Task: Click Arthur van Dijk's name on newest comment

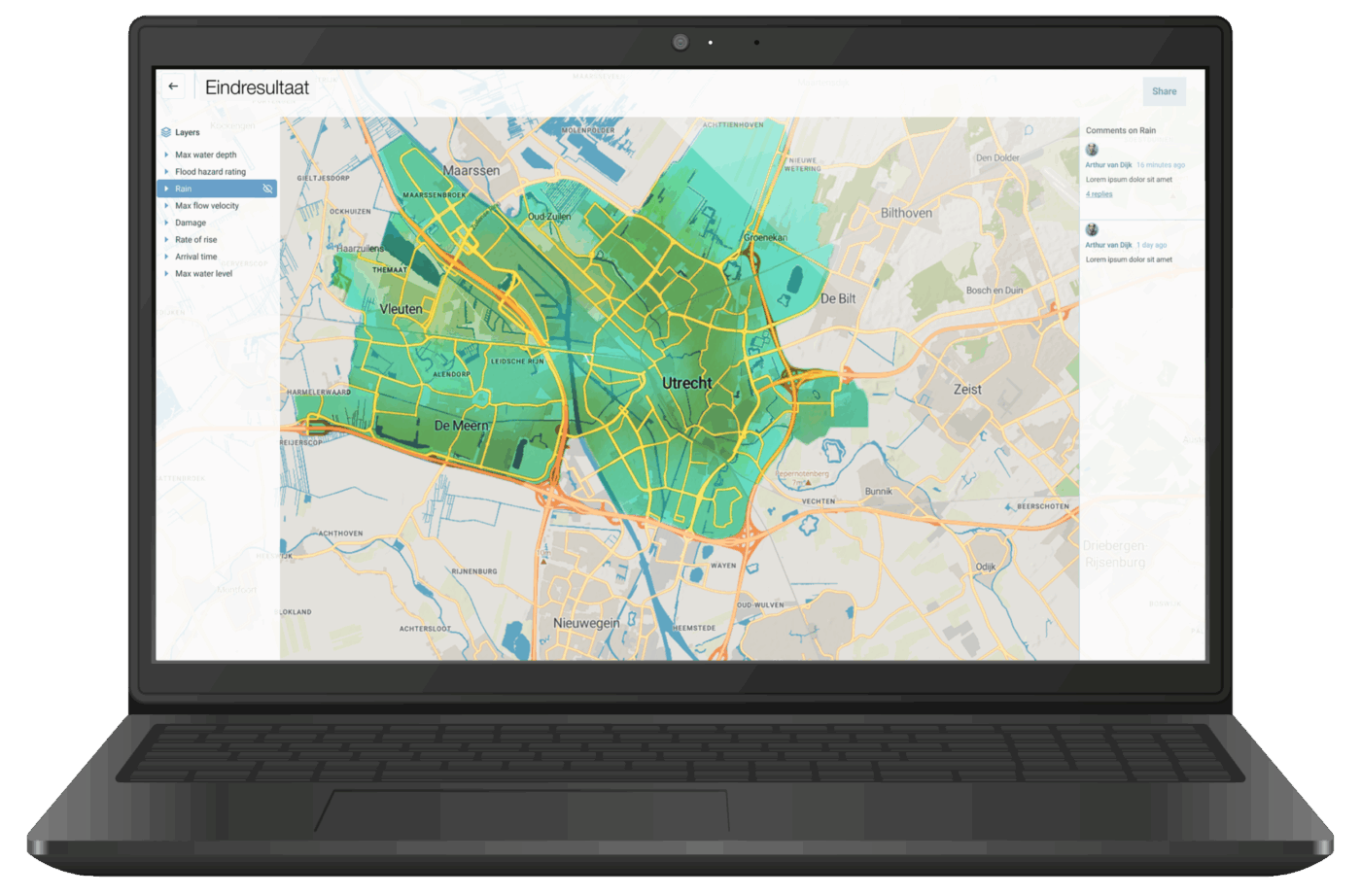Action: pos(1108,165)
